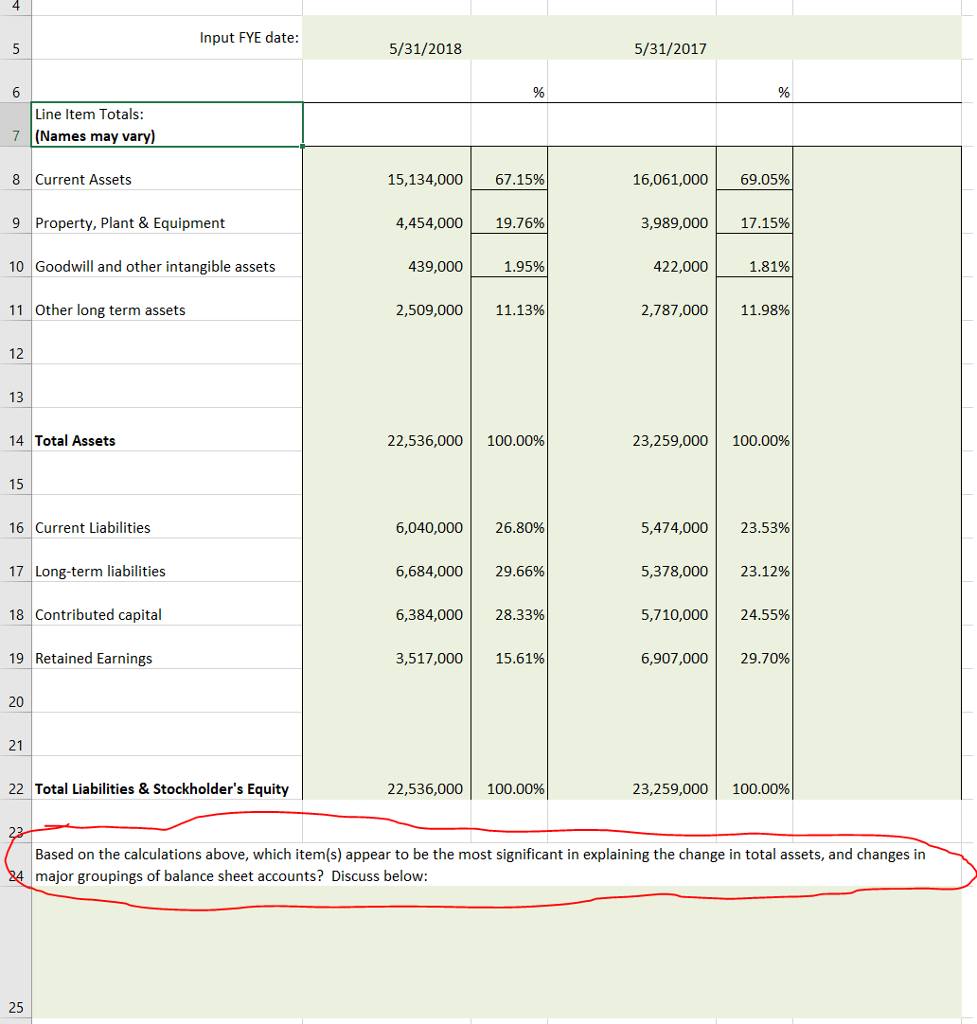Select the 1.95% percentage cell
977x1024 pixels.
point(509,256)
